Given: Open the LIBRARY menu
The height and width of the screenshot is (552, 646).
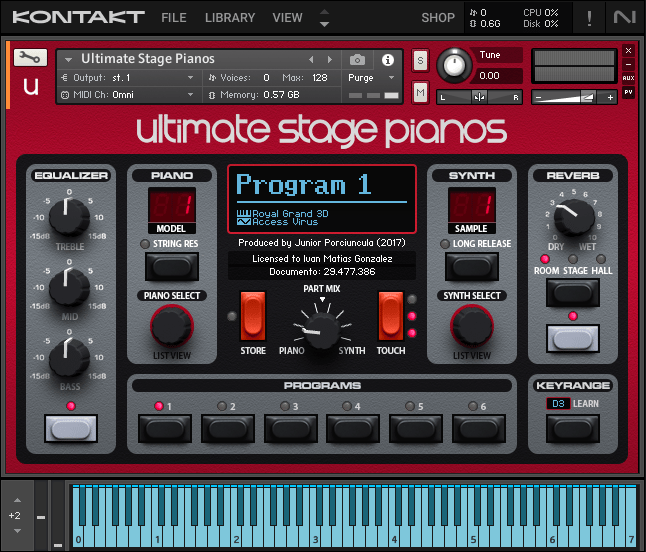Looking at the screenshot, I should (x=230, y=18).
